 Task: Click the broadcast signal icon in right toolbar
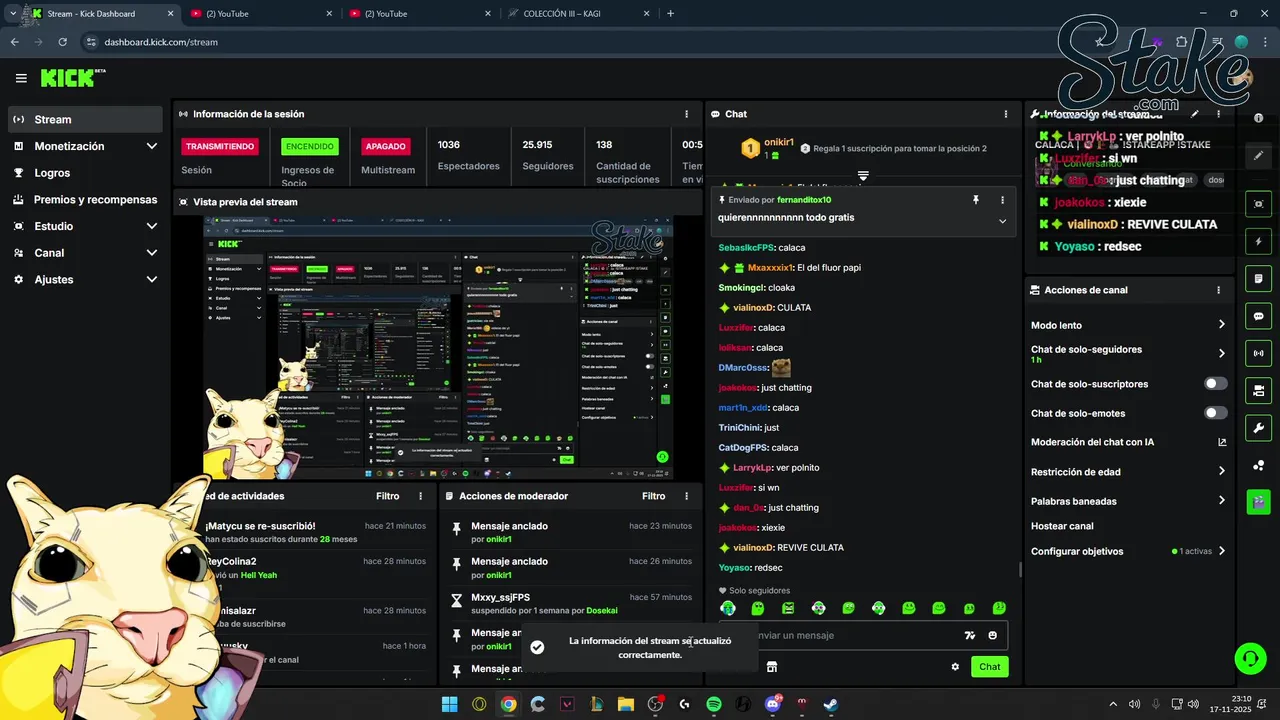1258,353
